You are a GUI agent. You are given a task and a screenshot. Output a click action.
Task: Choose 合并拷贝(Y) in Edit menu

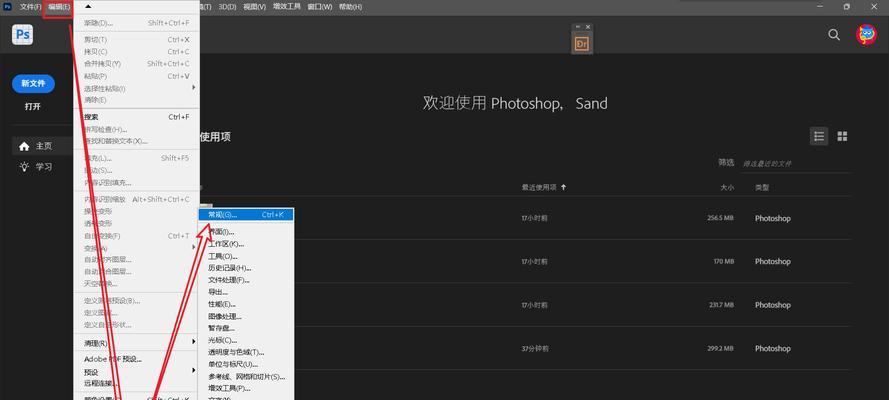[136, 63]
